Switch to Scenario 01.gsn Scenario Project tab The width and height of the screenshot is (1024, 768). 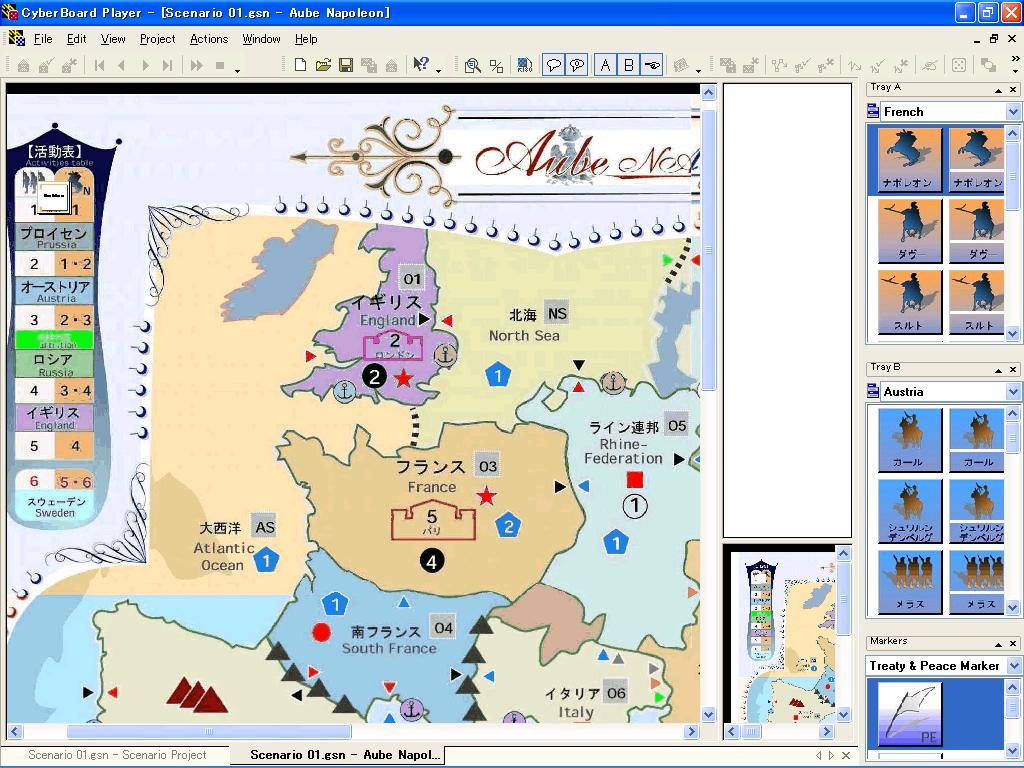click(x=117, y=755)
